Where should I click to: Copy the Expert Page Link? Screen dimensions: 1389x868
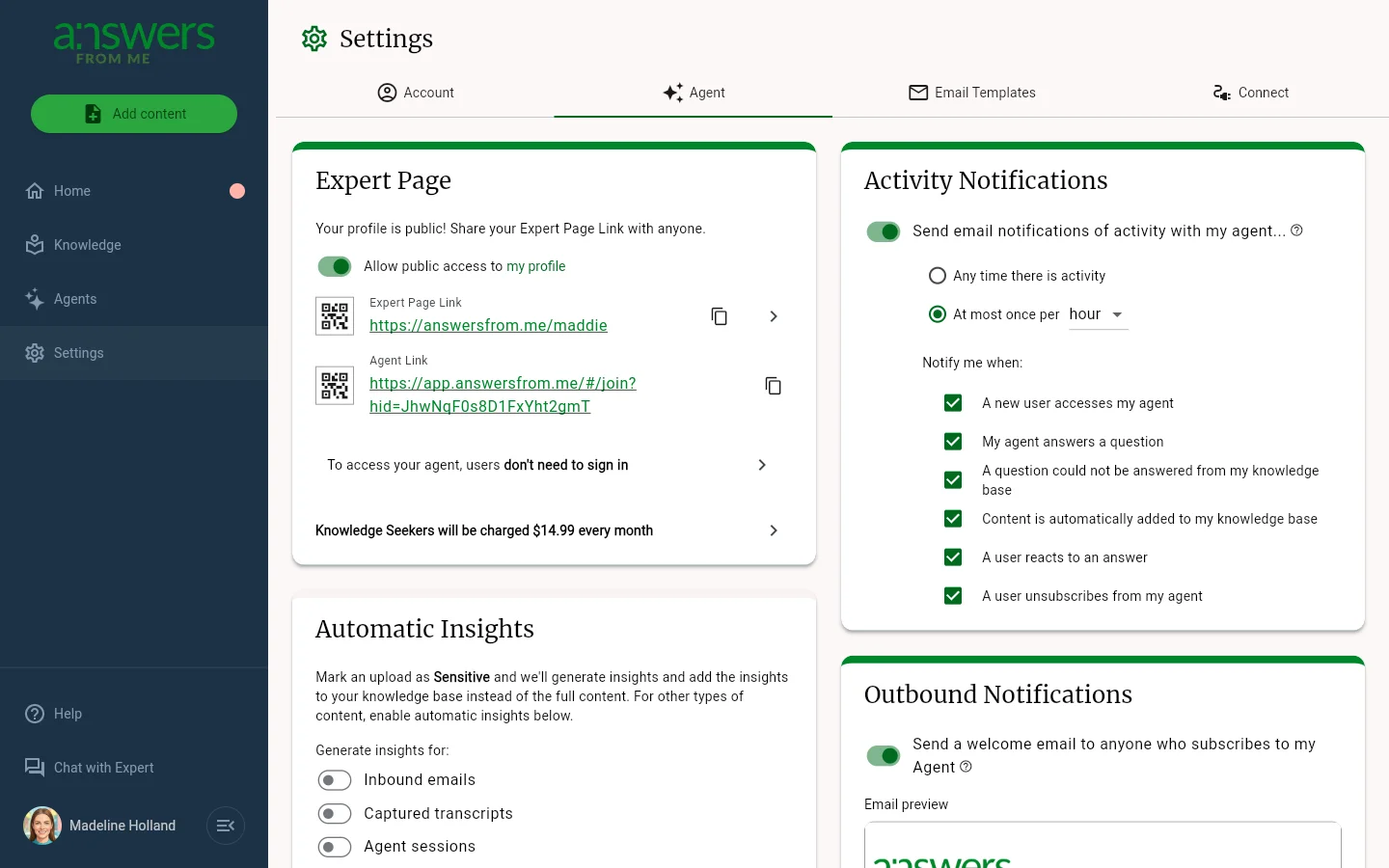point(720,316)
